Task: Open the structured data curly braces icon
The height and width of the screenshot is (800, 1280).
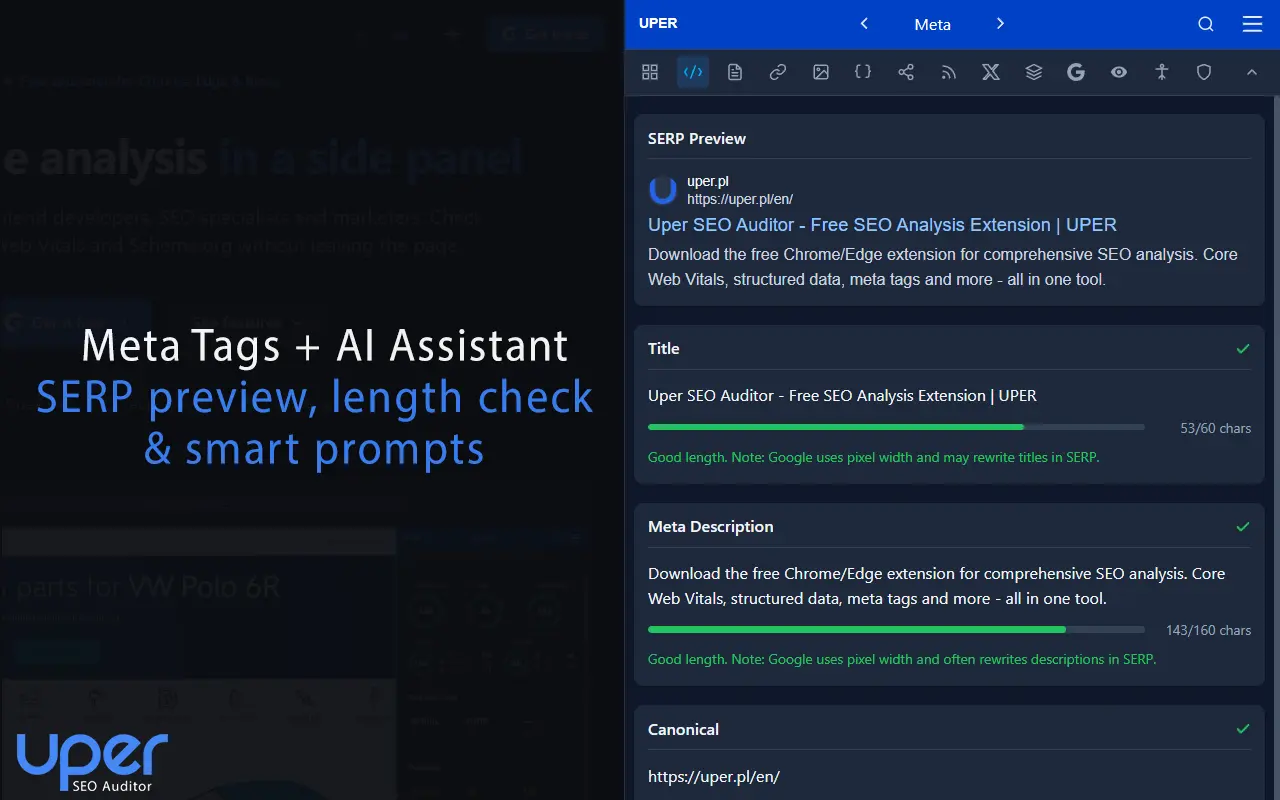Action: [x=863, y=72]
